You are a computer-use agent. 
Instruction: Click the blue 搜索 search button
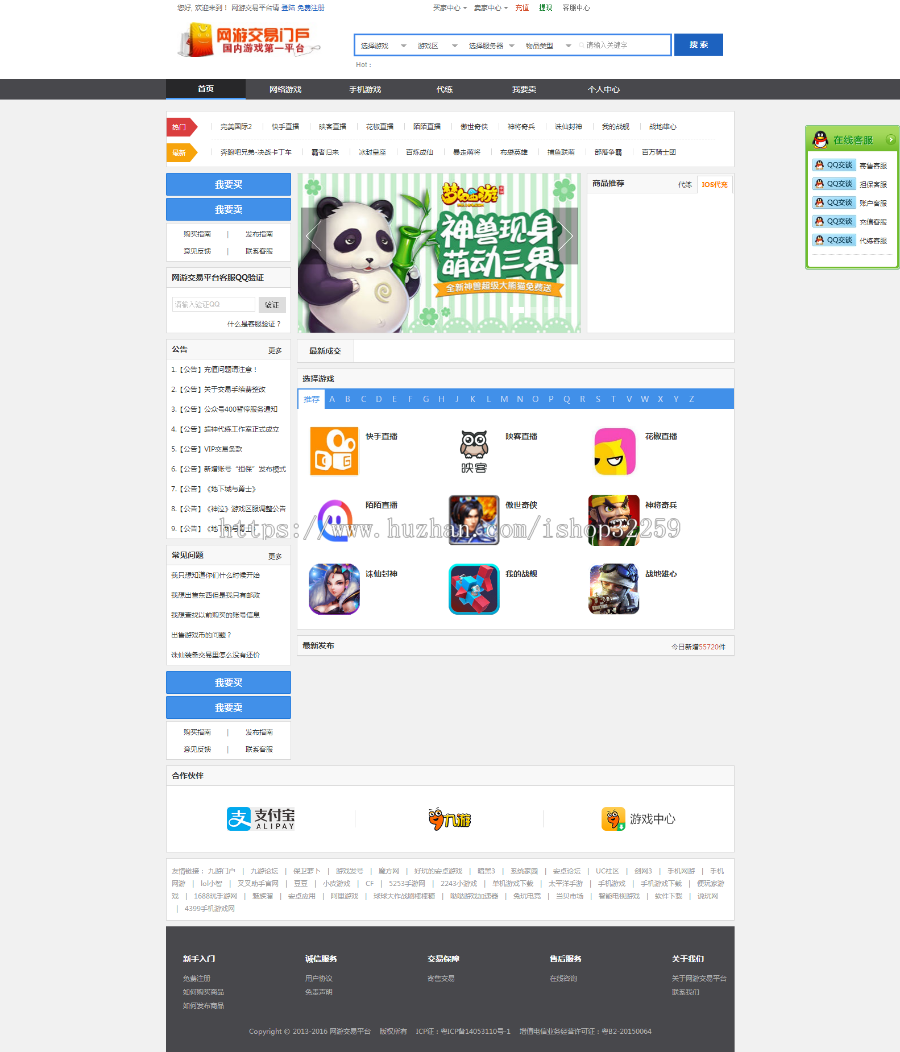tap(697, 44)
